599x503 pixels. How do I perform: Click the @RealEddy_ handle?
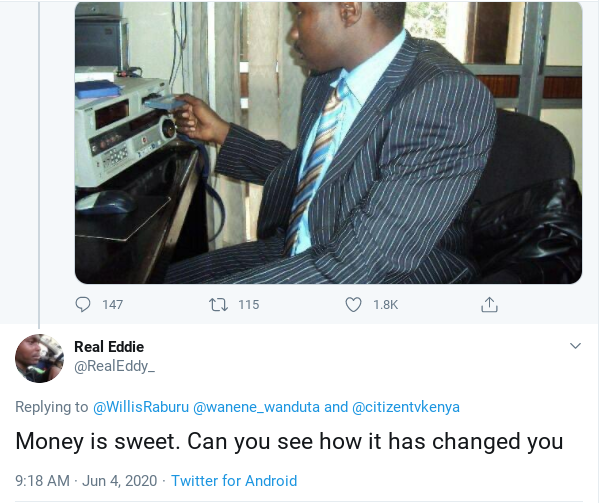(115, 366)
